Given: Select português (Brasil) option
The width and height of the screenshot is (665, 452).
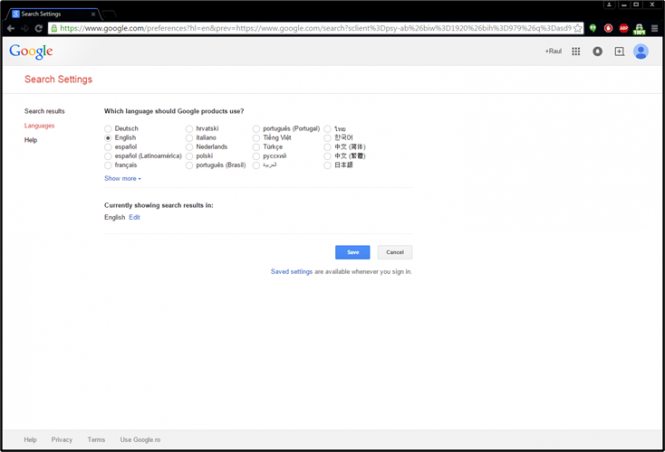Looking at the screenshot, I should point(189,165).
